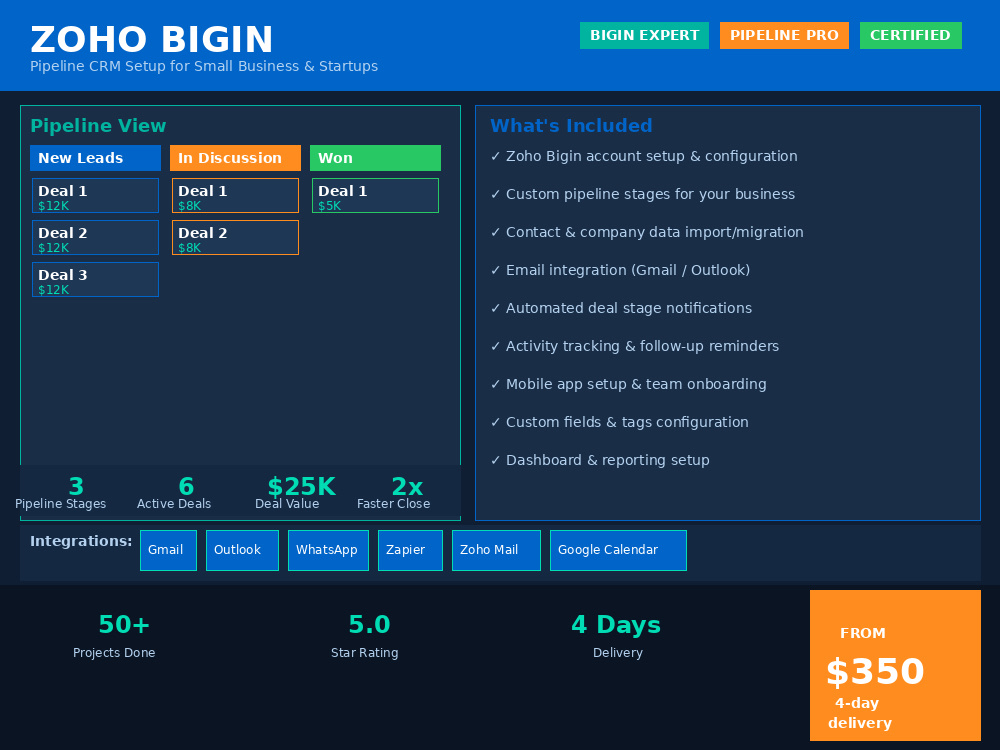Select the In Discussion stage header
The image size is (1000, 750).
click(x=235, y=158)
